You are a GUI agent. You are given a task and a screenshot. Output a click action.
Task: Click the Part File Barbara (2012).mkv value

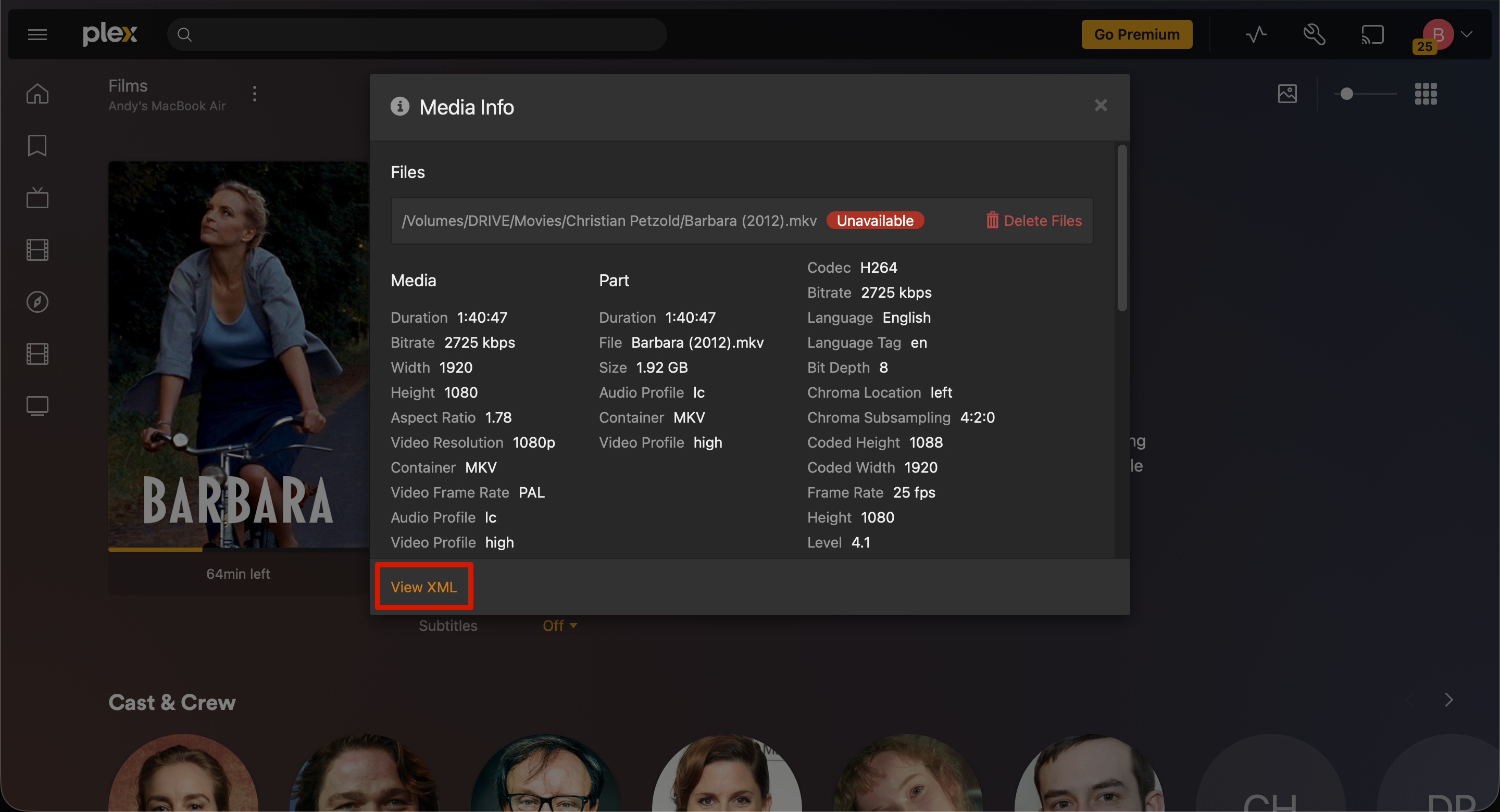click(x=697, y=342)
